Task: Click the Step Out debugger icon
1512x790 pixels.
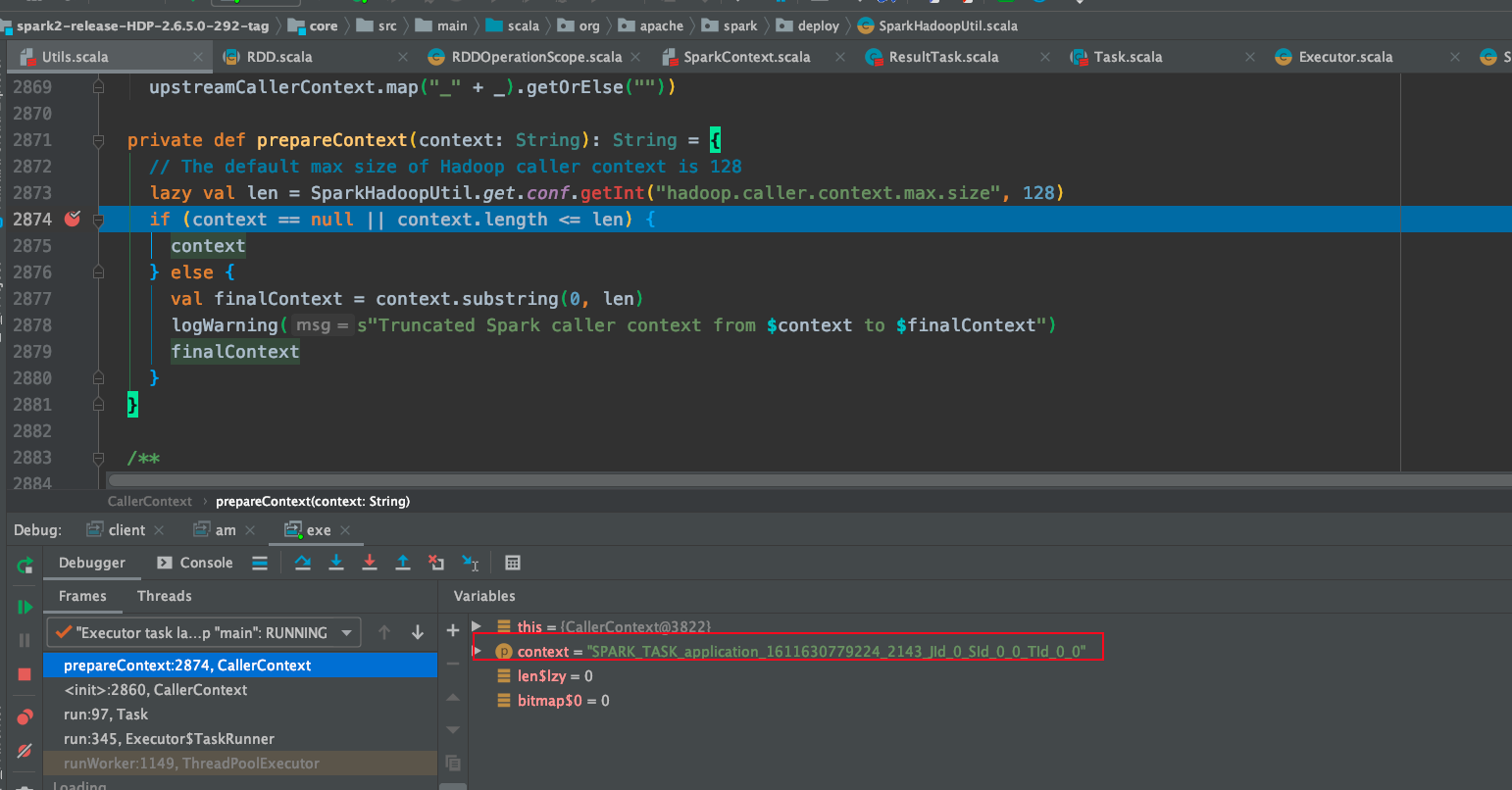Action: coord(403,563)
